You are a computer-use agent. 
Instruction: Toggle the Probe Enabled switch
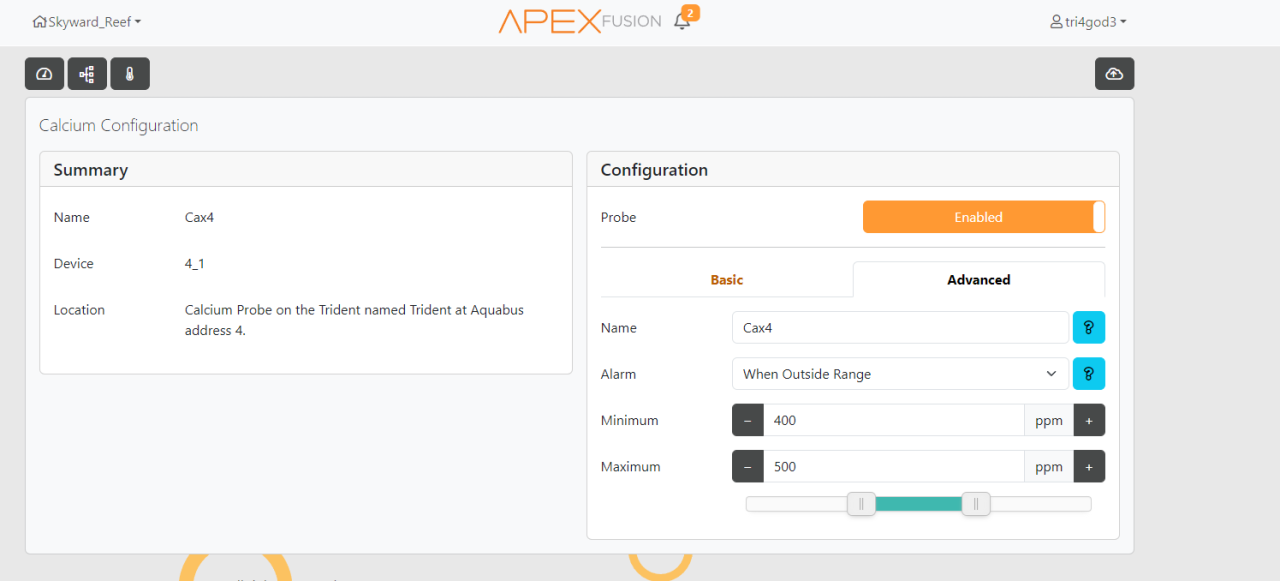click(x=983, y=217)
